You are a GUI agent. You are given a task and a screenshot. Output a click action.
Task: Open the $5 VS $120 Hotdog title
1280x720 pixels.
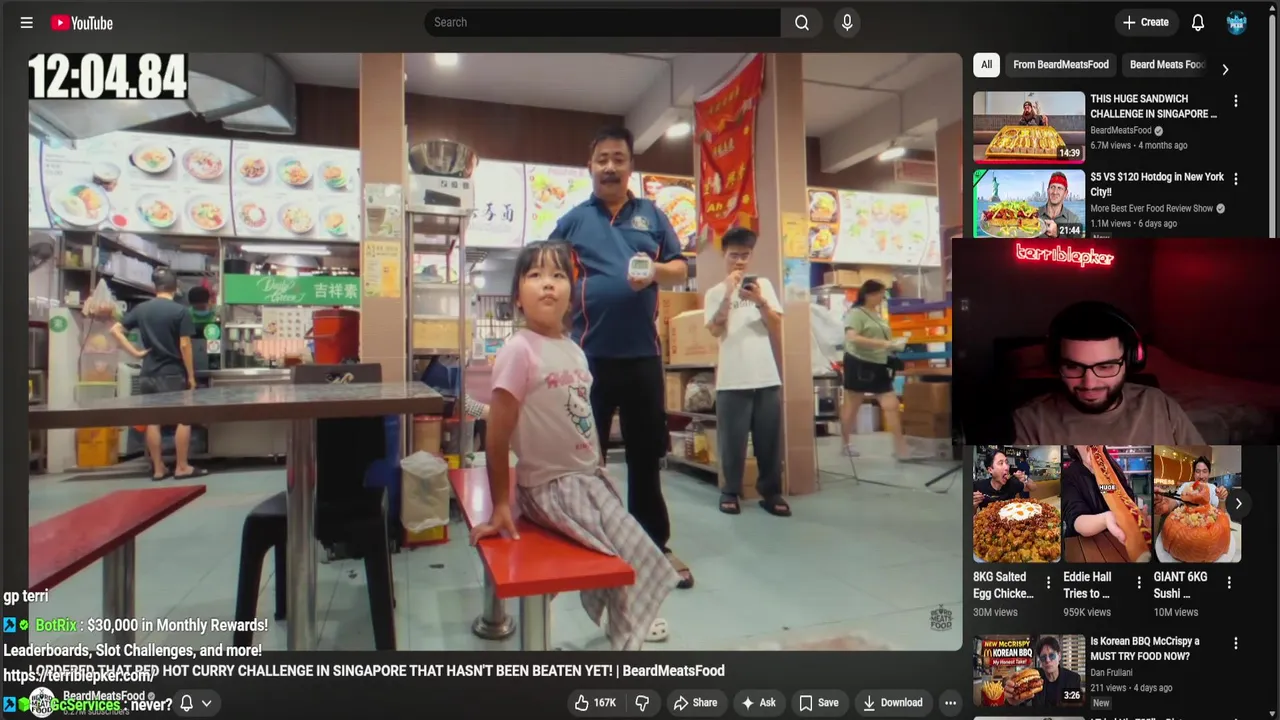click(x=1157, y=184)
